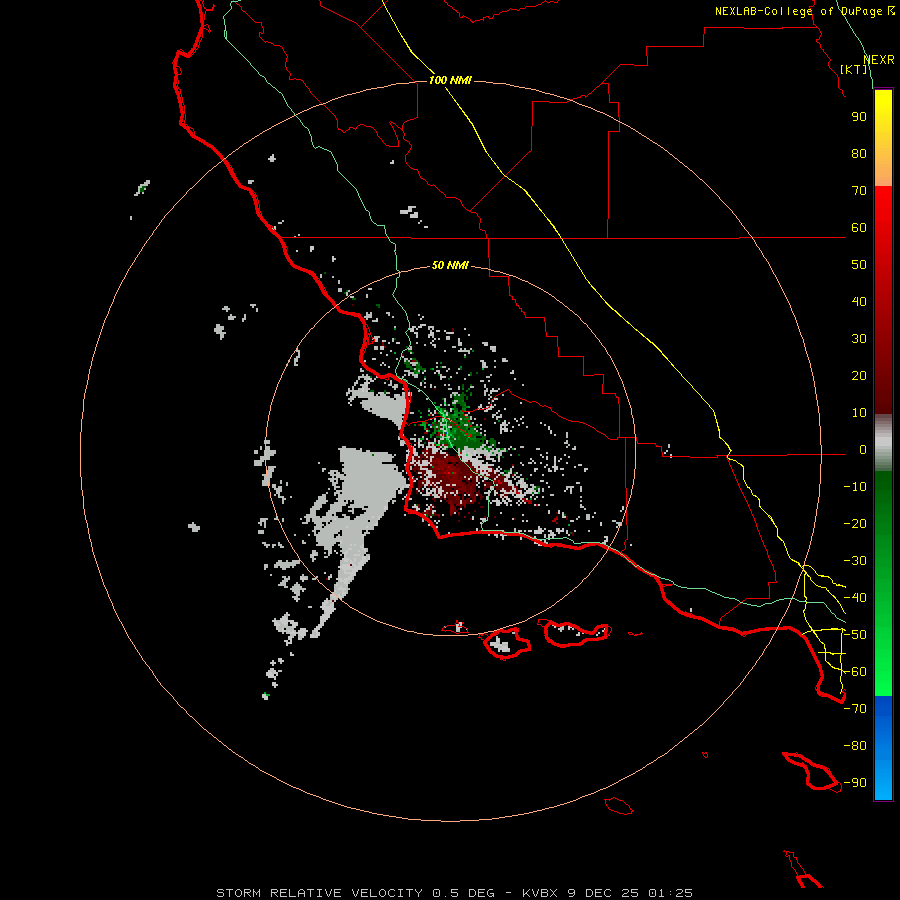
Task: Pick the yellow-orange top segment of the color bar
Action: (x=883, y=138)
